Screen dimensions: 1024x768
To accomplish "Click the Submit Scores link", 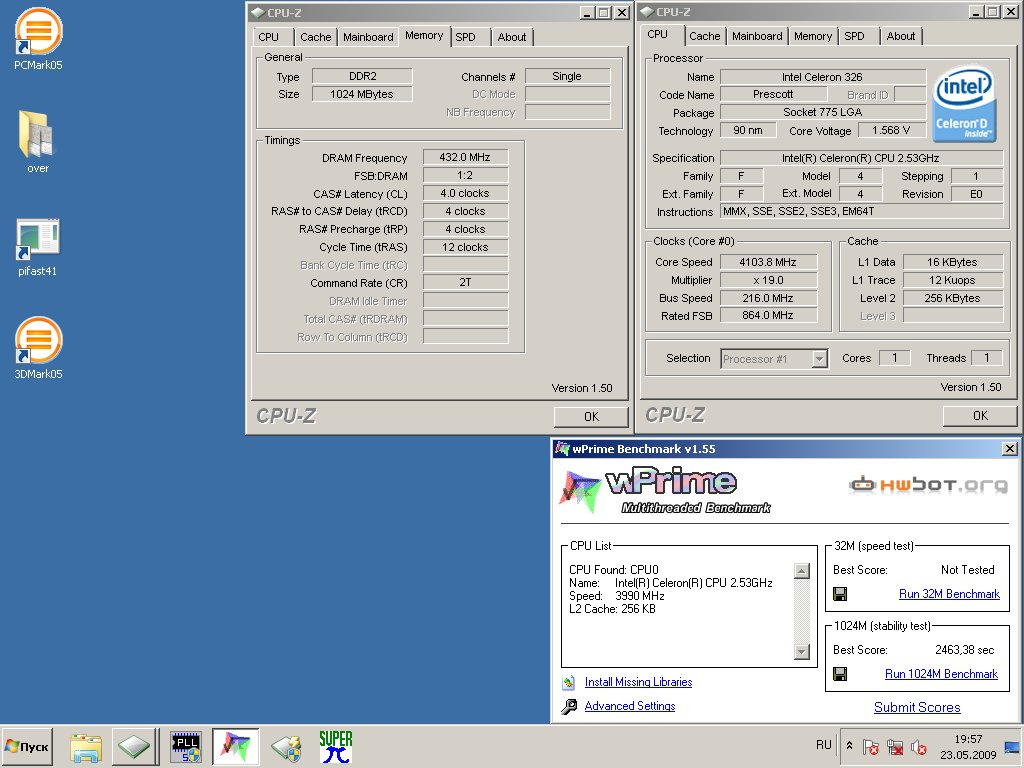I will coord(917,707).
